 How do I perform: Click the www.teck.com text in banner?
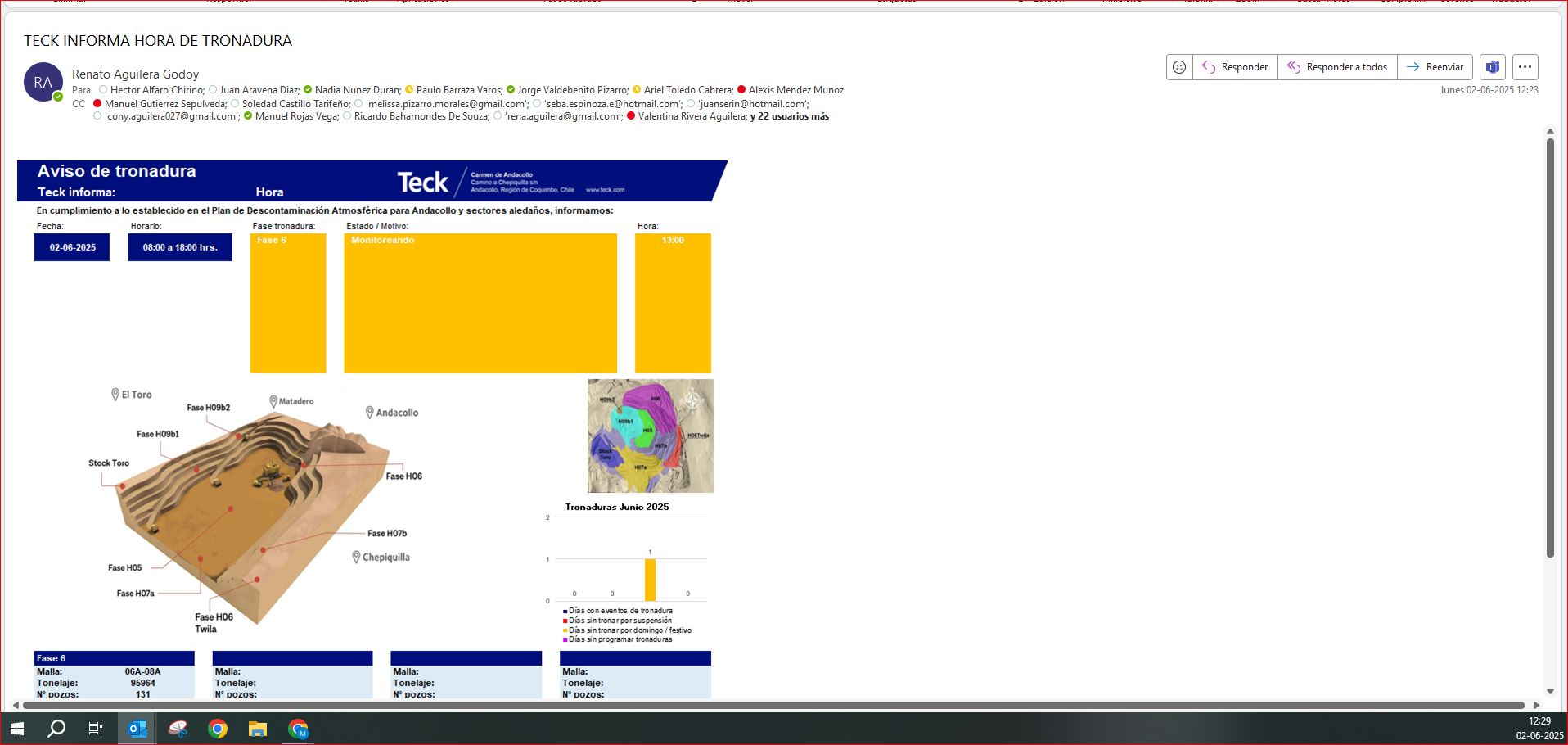[x=605, y=190]
